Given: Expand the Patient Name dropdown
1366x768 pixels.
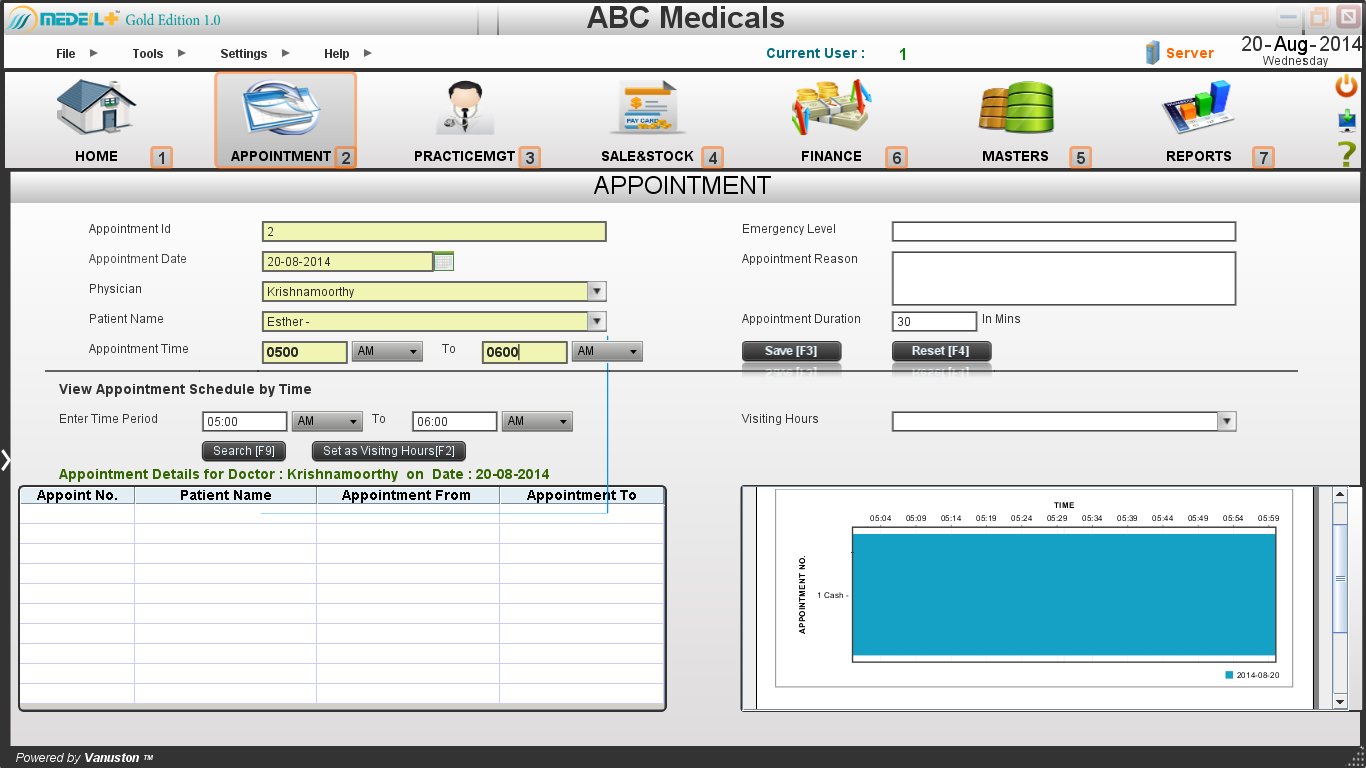Looking at the screenshot, I should [597, 322].
